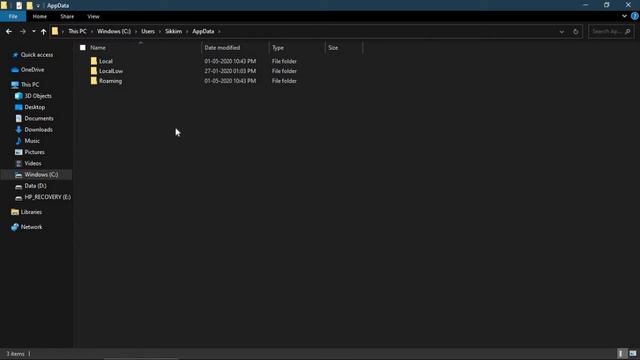The width and height of the screenshot is (640, 360).
Task: Open OneDrive in navigation pane
Action: 32,70
